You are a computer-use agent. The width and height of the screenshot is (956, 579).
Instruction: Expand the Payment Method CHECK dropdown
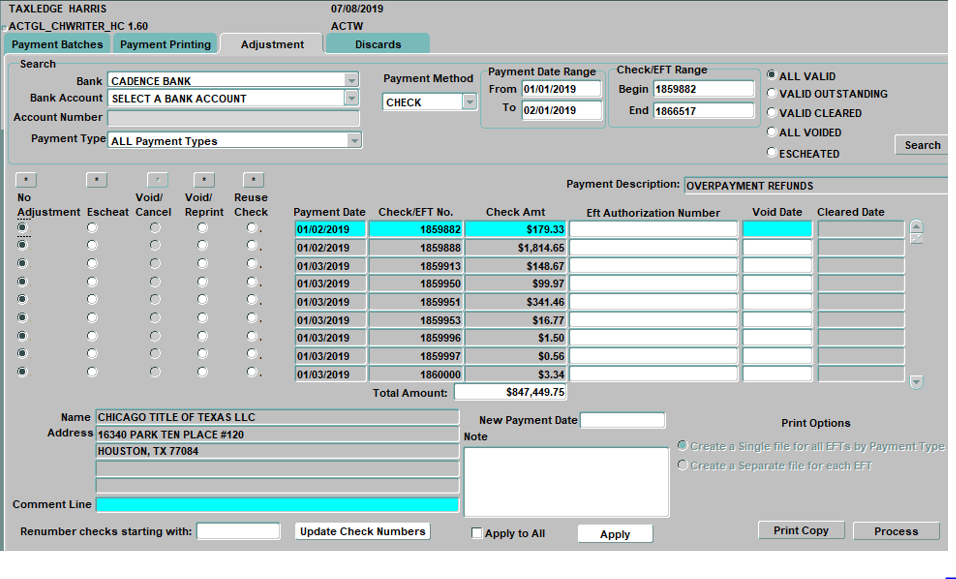[x=469, y=102]
